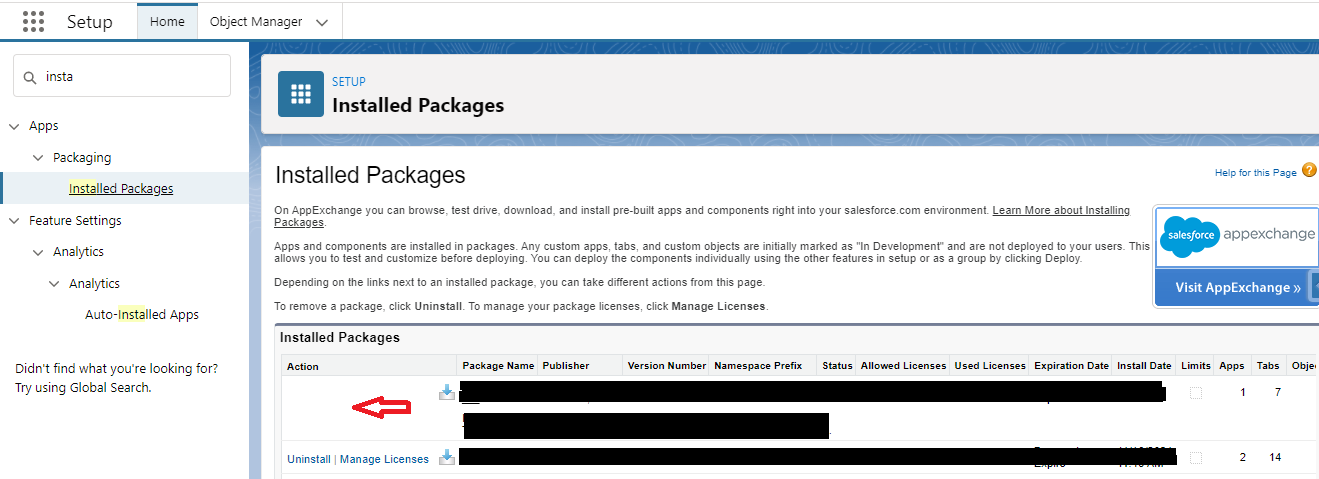
Task: Click the Quick Find search field
Action: pyautogui.click(x=130, y=76)
